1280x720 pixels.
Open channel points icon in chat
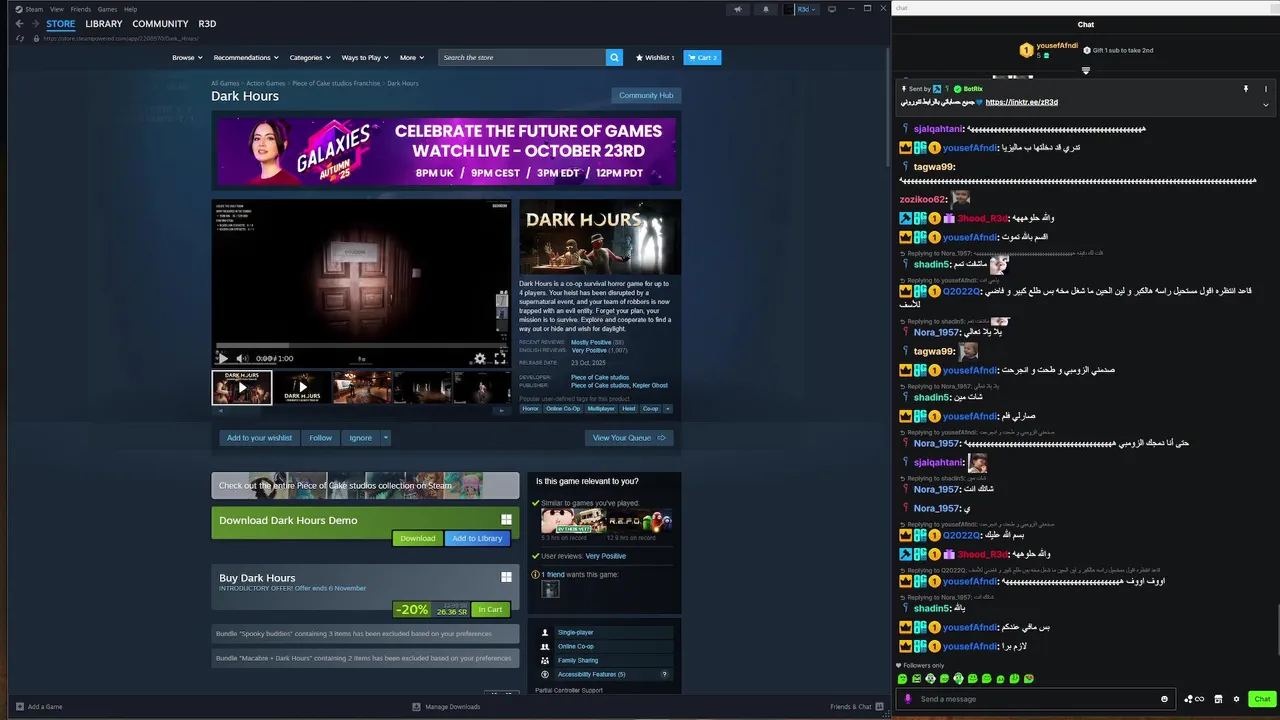(x=1193, y=699)
